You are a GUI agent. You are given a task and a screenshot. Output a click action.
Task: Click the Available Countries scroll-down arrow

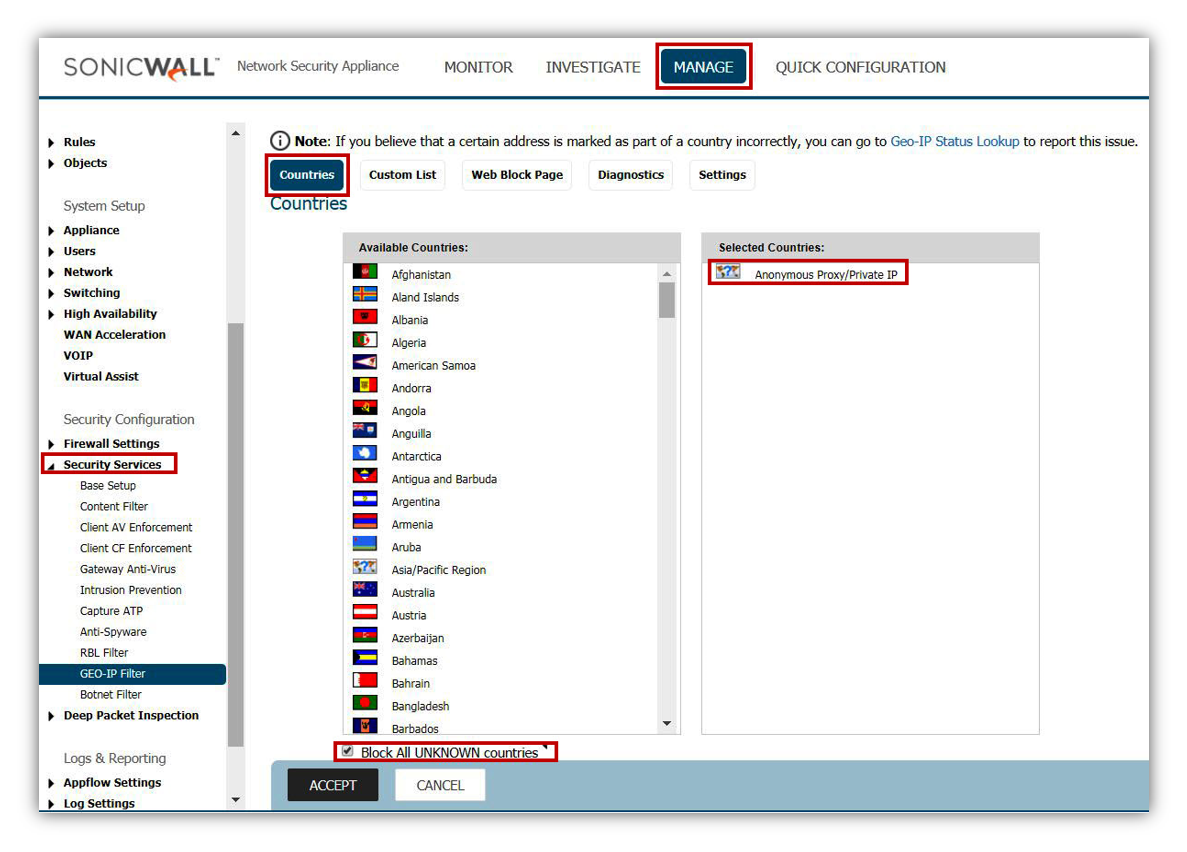(x=666, y=723)
